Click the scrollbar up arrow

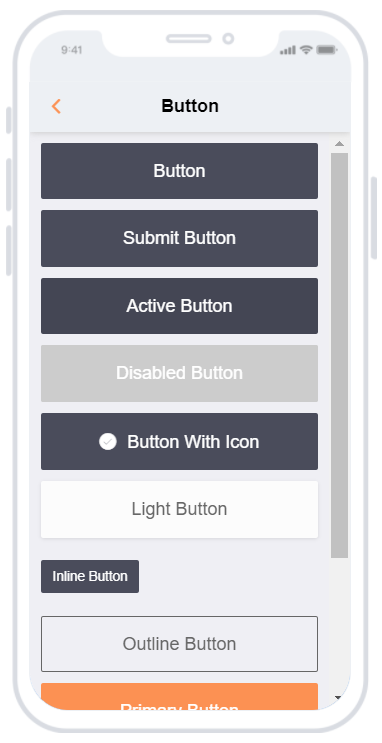coord(339,144)
